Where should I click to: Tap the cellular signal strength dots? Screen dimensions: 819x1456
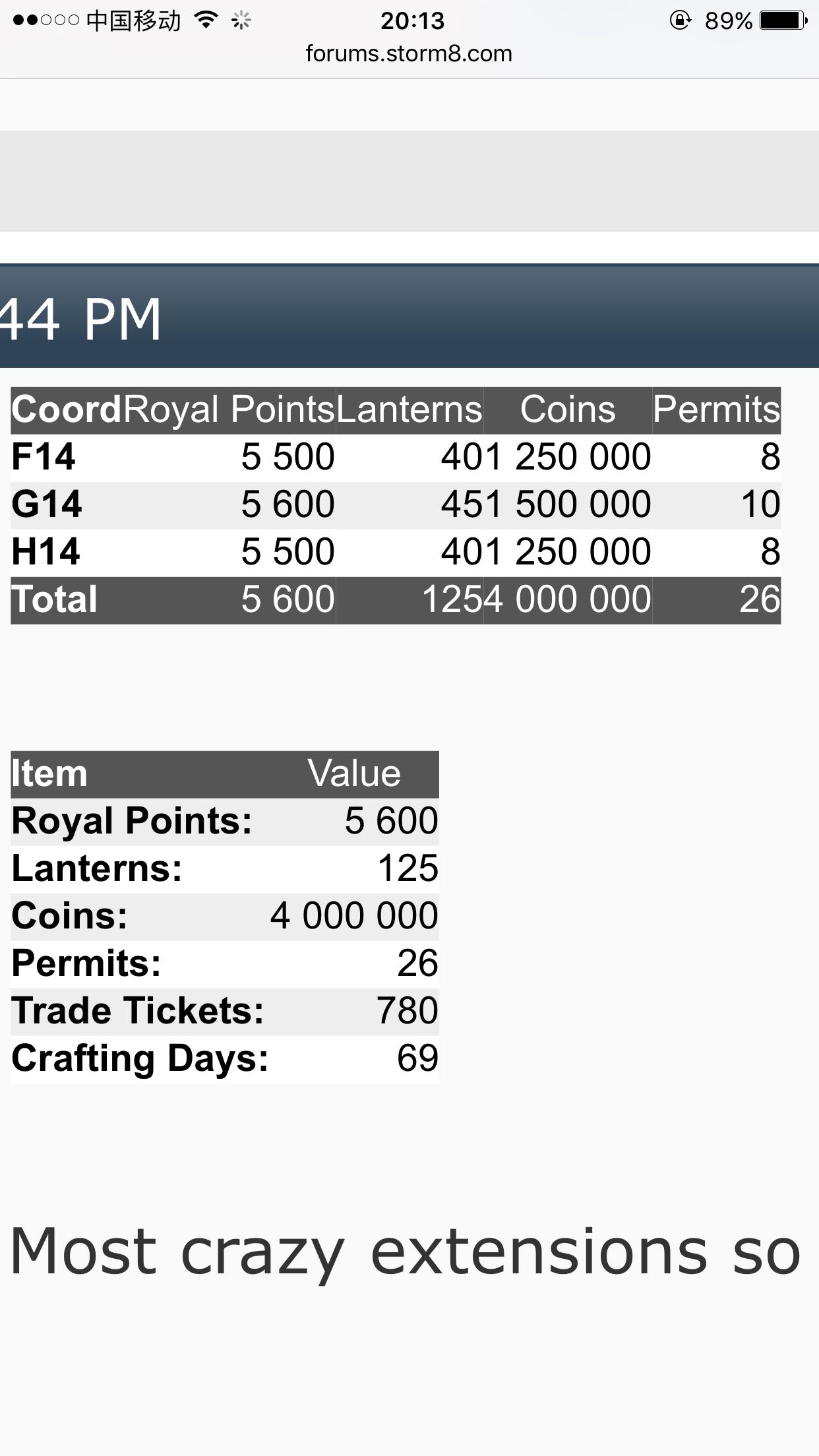tap(45, 20)
